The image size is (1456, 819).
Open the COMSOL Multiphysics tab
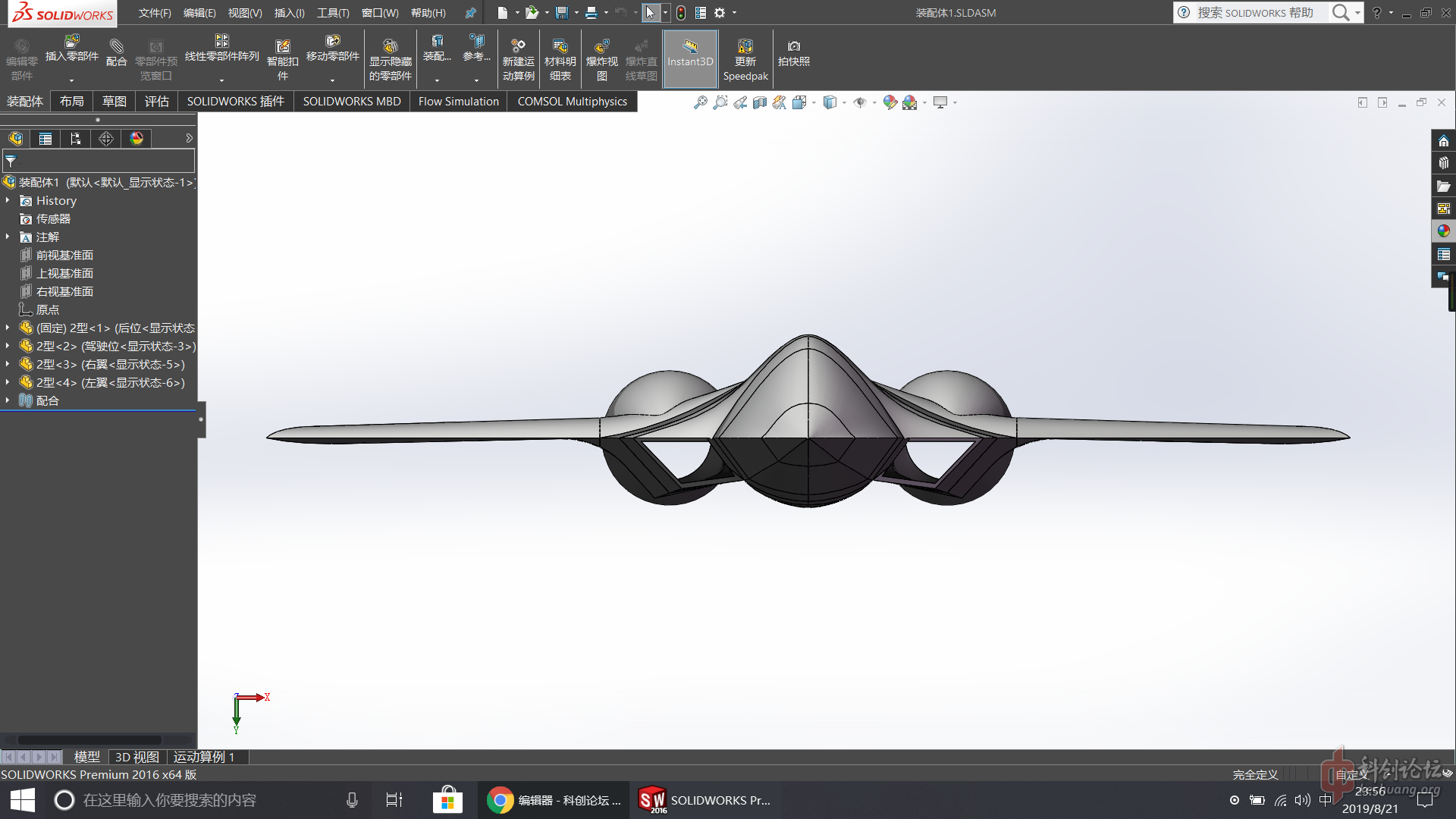pos(573,101)
